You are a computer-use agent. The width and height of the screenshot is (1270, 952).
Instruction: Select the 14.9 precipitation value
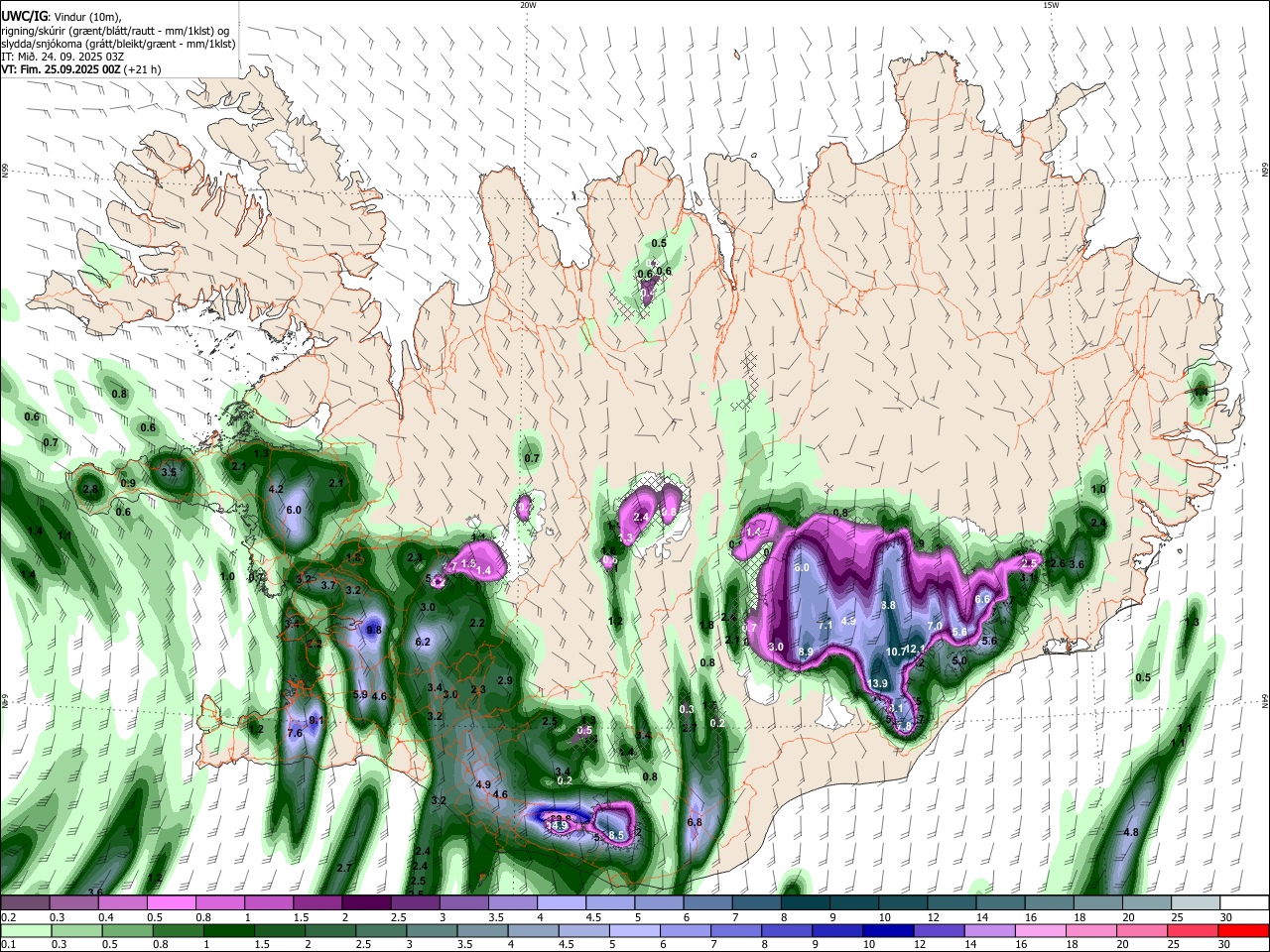pos(556,825)
